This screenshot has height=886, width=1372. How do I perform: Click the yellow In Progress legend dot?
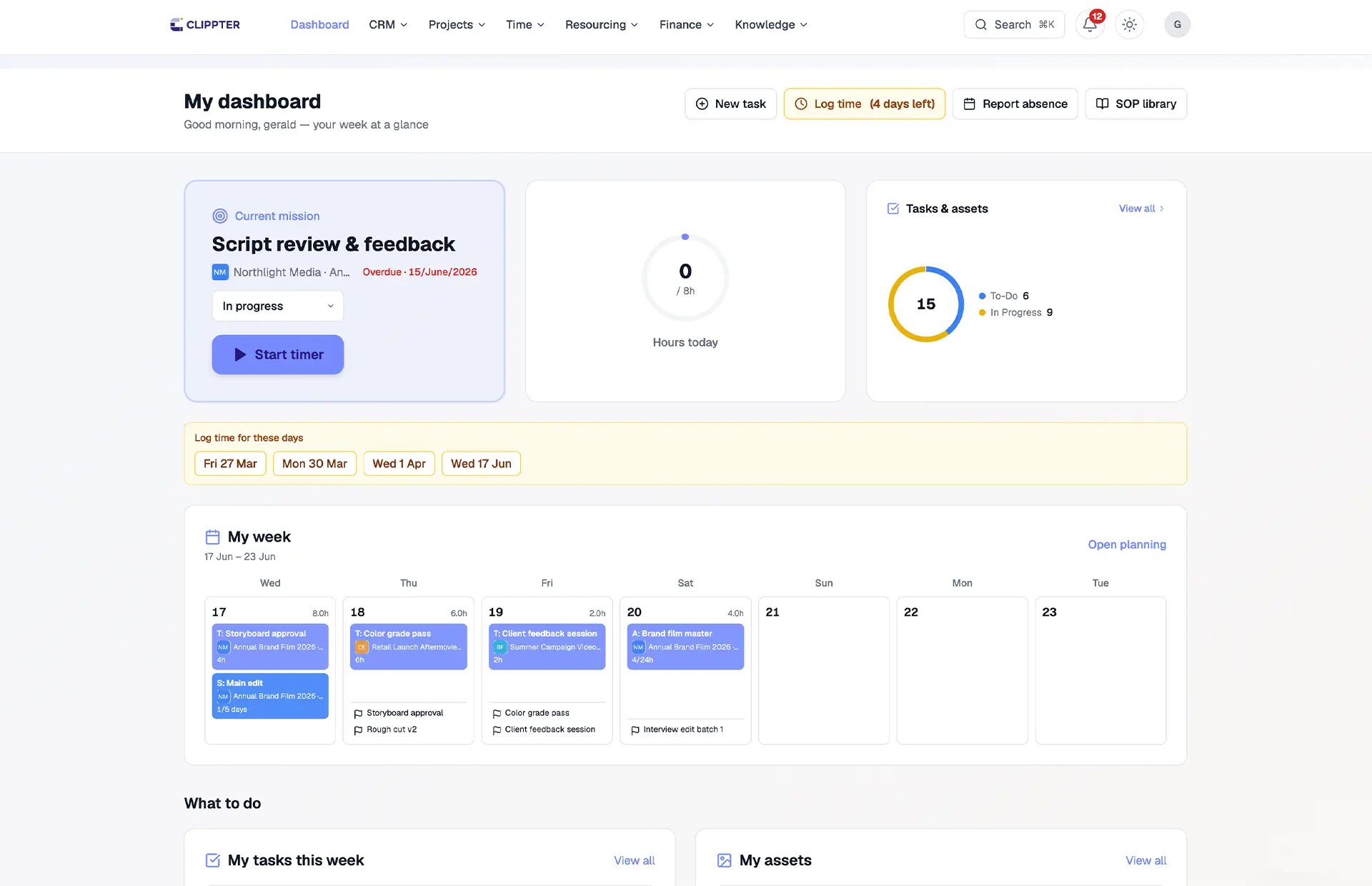pyautogui.click(x=983, y=312)
